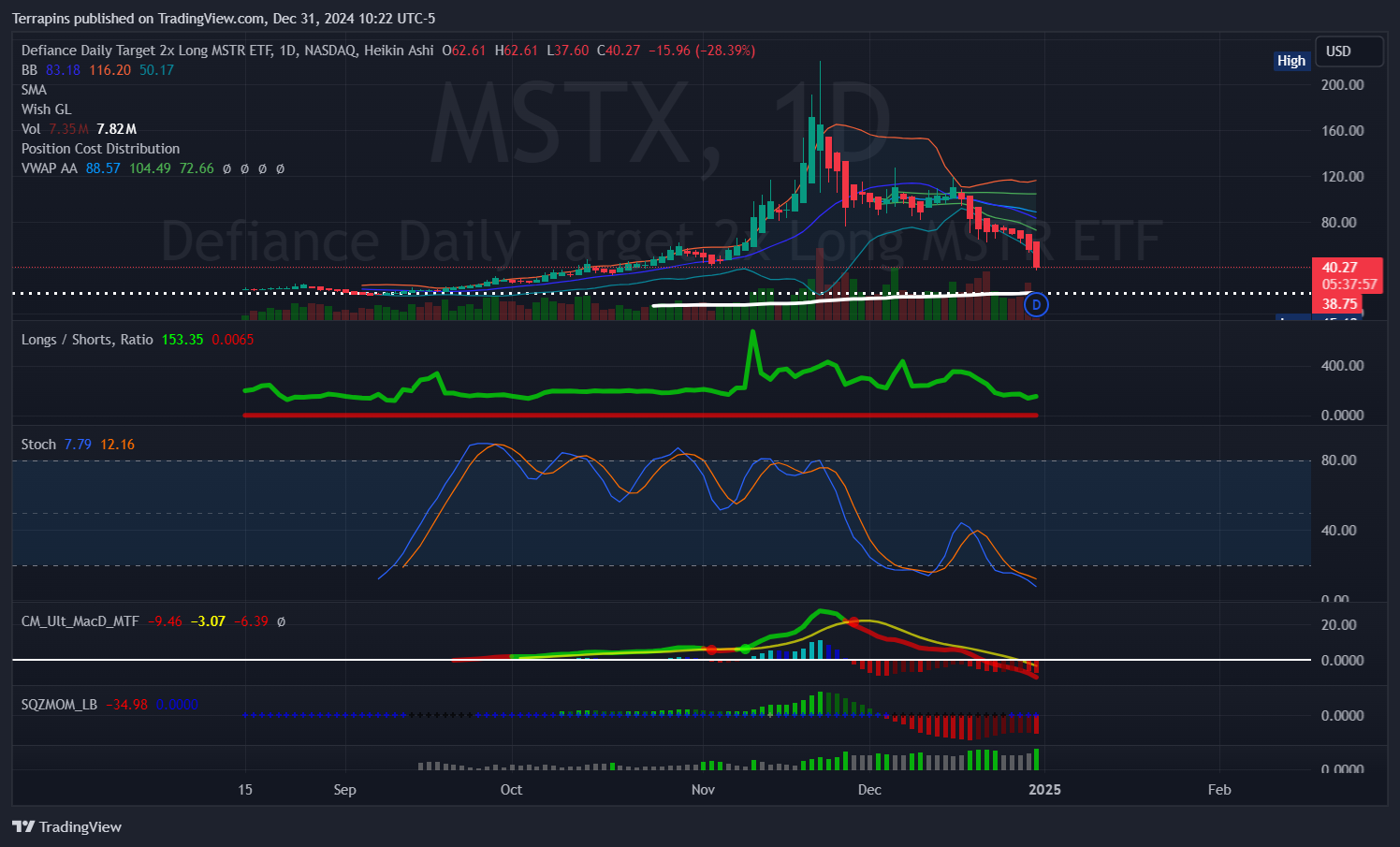Select the Stoch indicator legend
The height and width of the screenshot is (847, 1400).
pyautogui.click(x=39, y=445)
